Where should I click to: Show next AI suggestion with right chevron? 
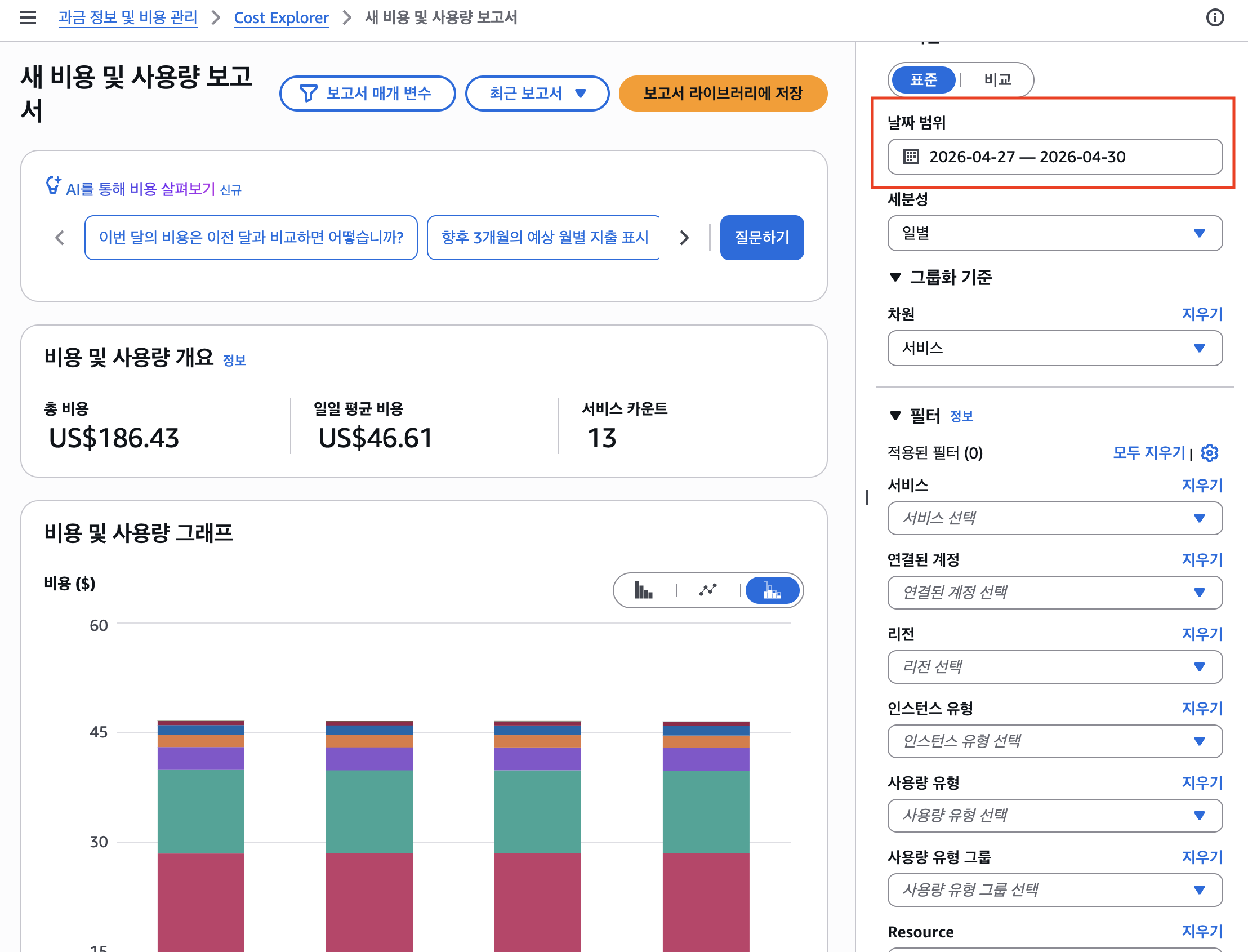click(684, 237)
